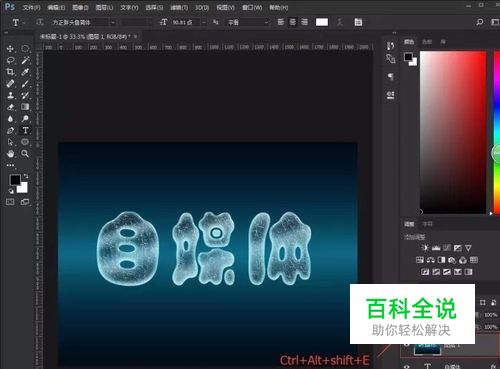Screen dimensions: 500x369
Task: Click the toolbox foreground color swatch
Action: (x=15, y=180)
